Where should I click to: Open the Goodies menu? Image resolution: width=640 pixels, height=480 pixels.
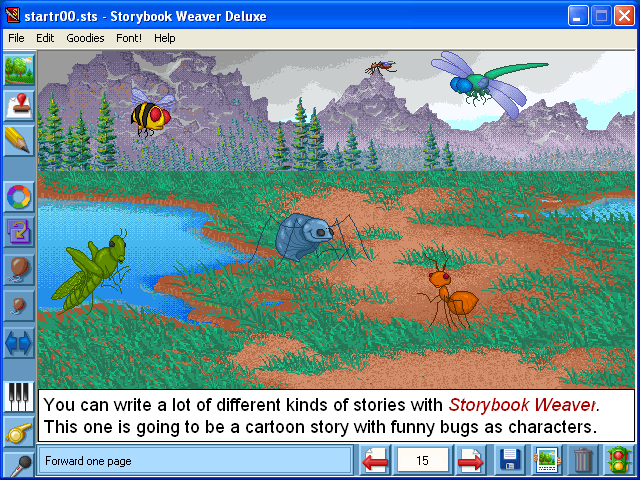85,38
